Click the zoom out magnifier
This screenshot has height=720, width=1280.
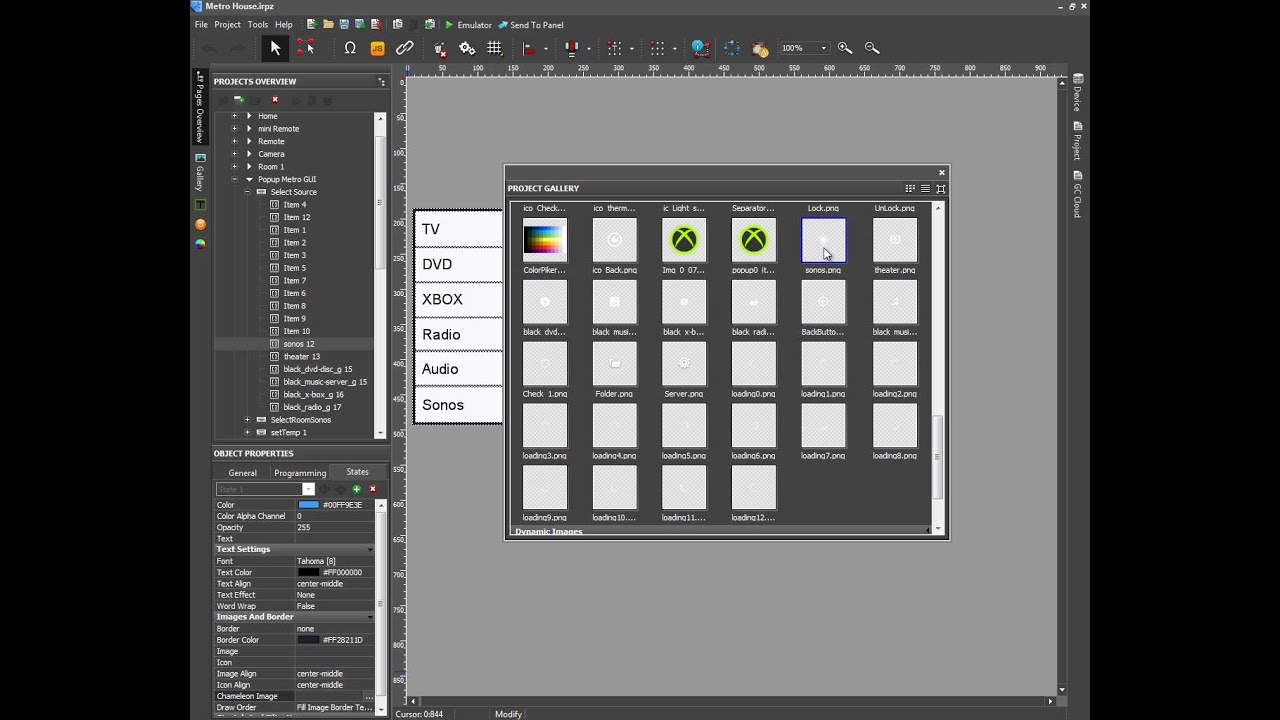click(x=872, y=48)
